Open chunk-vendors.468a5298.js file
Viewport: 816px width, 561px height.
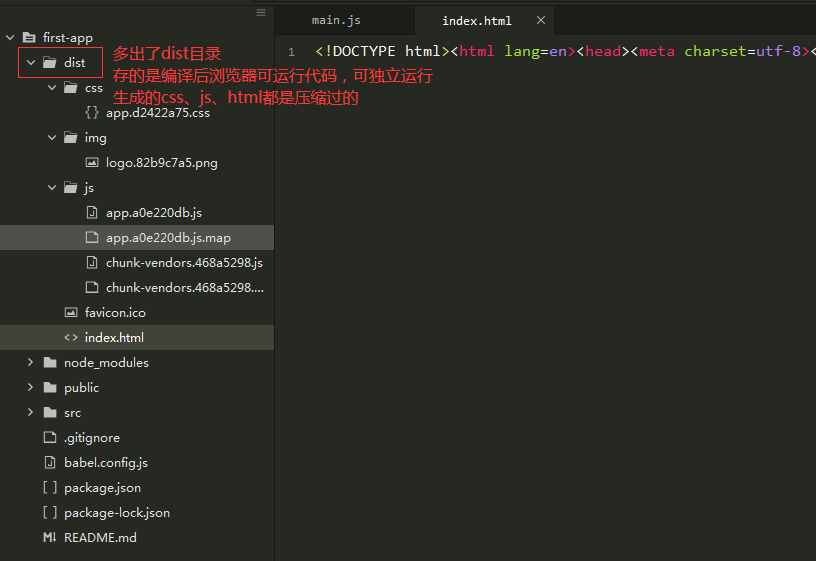[x=184, y=263]
